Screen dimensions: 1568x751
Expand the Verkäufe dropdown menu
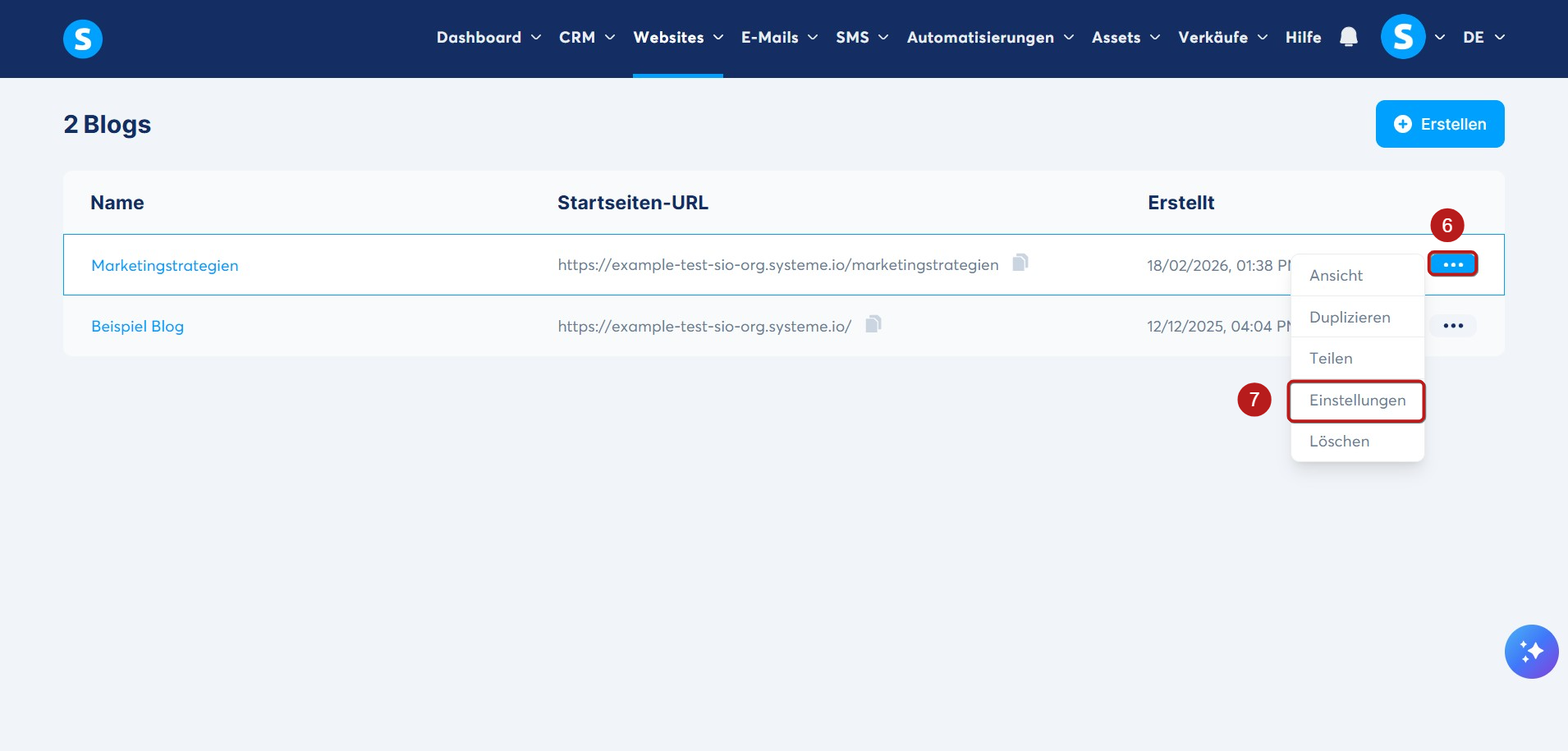[1222, 38]
